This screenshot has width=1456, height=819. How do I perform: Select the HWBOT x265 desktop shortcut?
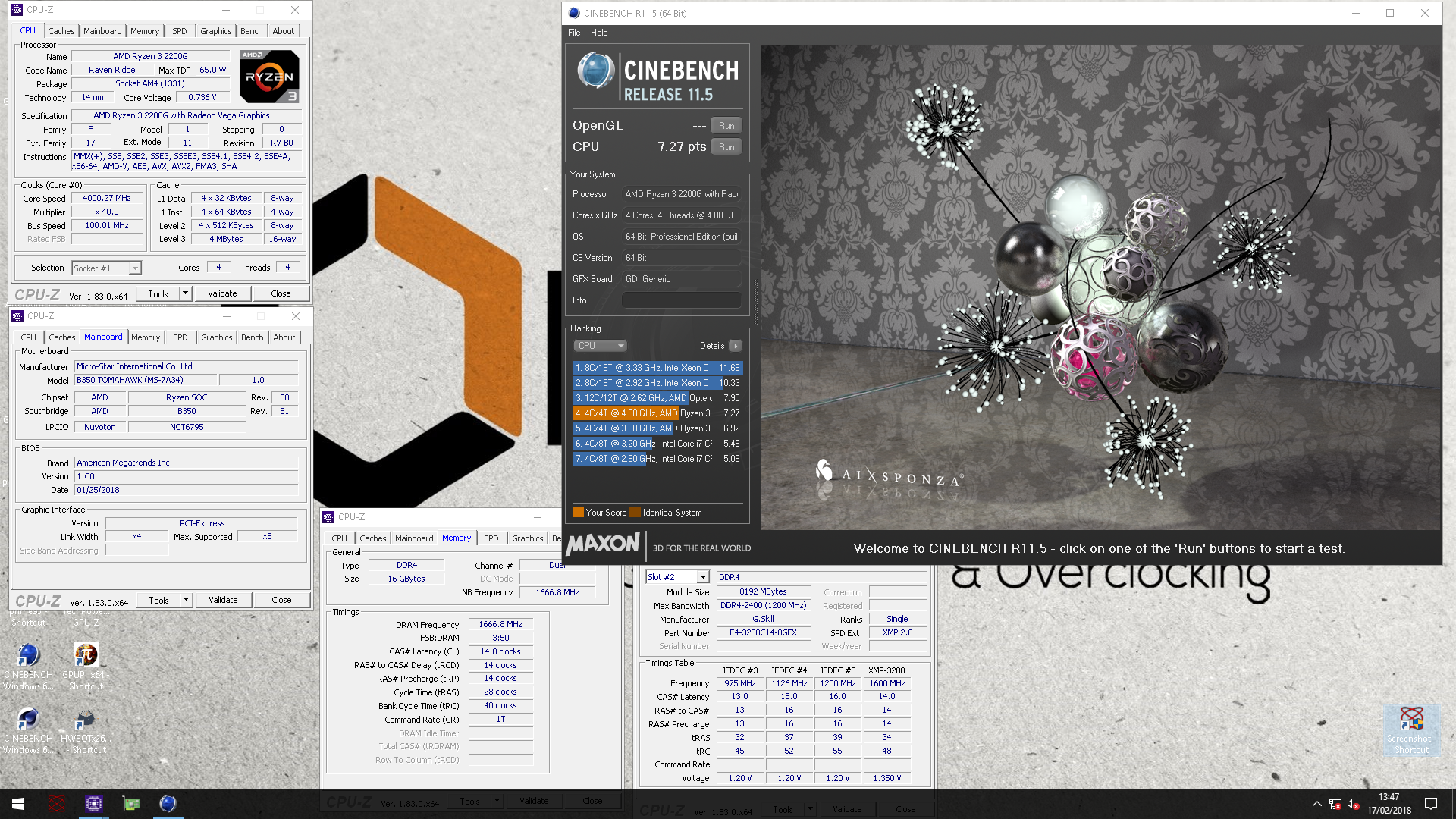point(86,730)
